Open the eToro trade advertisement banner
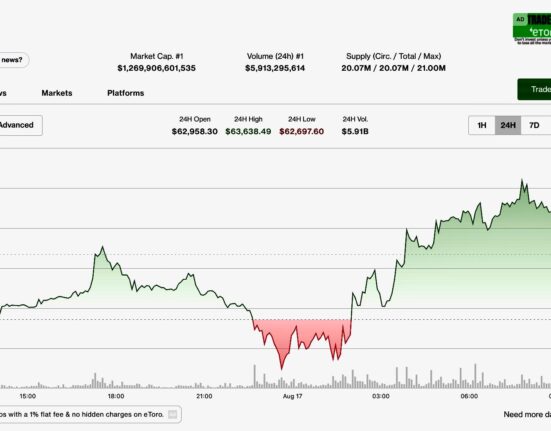 tap(532, 28)
